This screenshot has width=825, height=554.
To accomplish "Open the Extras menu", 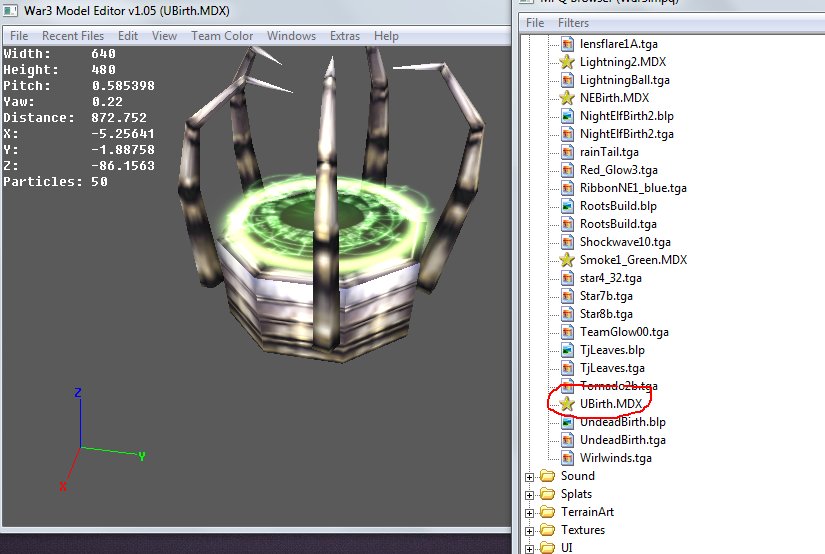I will pos(345,36).
